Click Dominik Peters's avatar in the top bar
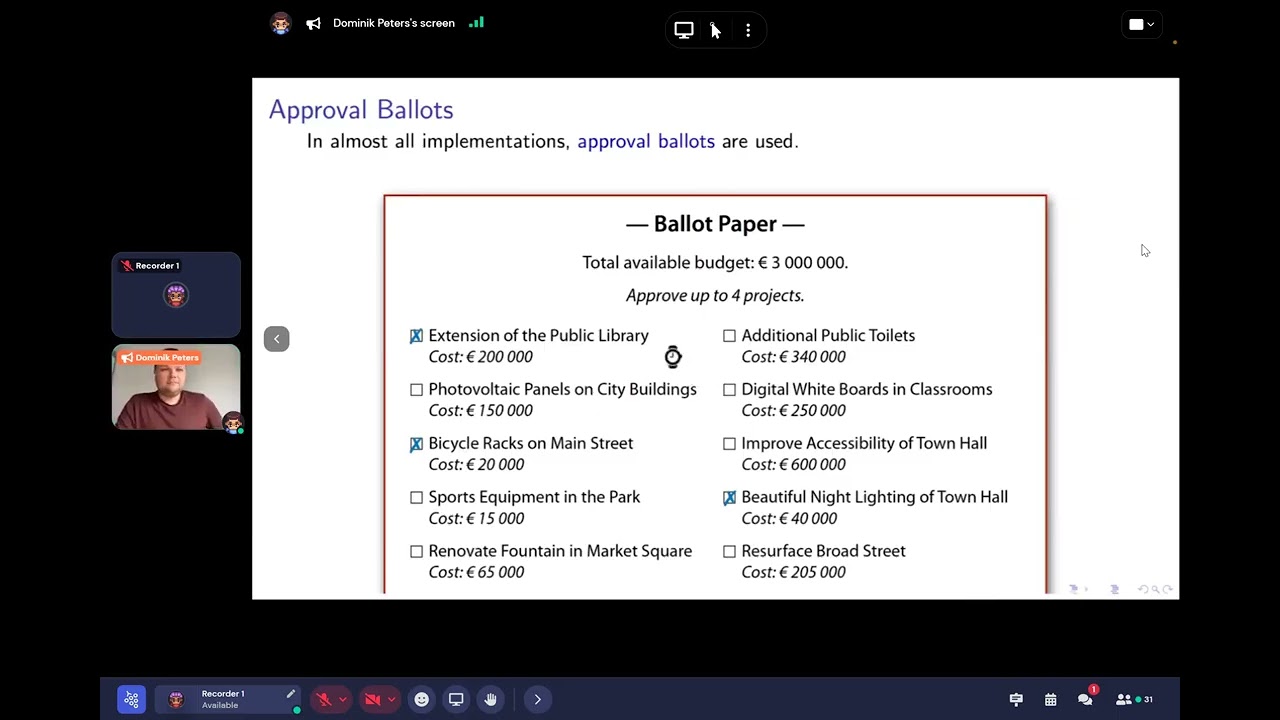Screen dimensions: 1280x720 (281, 24)
